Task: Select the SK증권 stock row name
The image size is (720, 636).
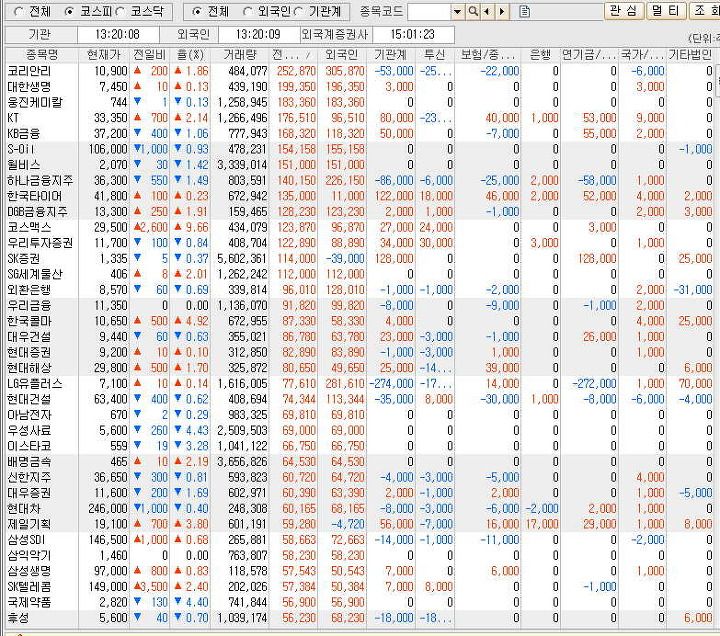Action: tap(24, 259)
